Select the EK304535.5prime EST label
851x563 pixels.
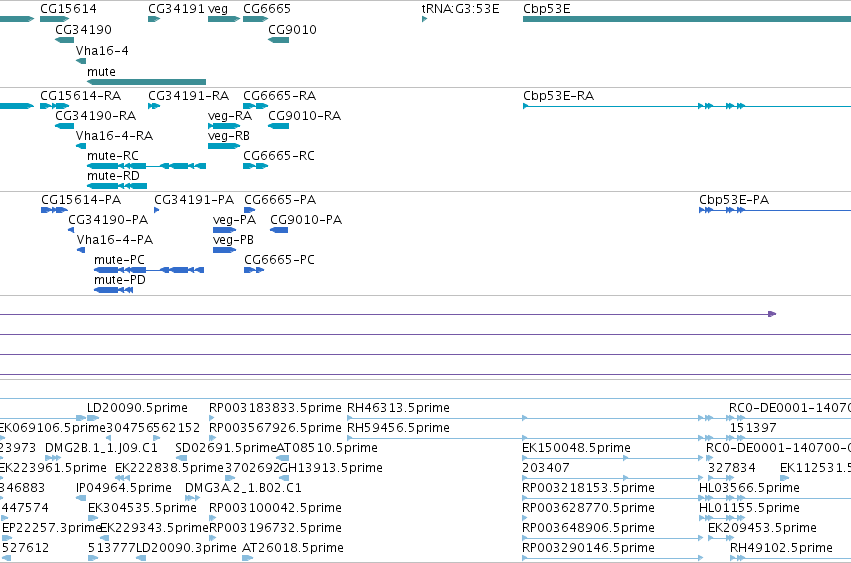[142, 508]
